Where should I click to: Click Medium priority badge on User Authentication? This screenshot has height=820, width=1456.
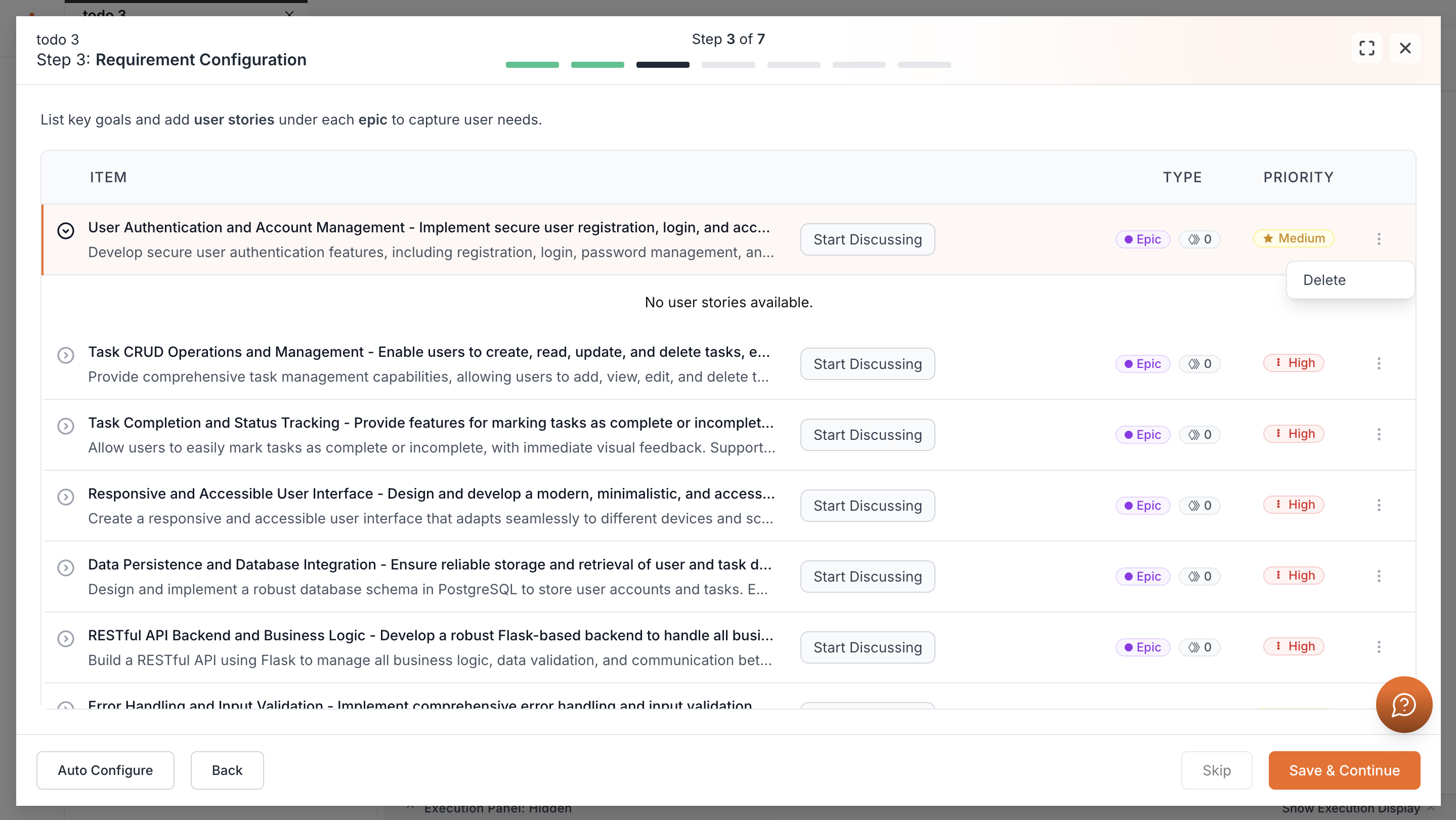(x=1293, y=238)
